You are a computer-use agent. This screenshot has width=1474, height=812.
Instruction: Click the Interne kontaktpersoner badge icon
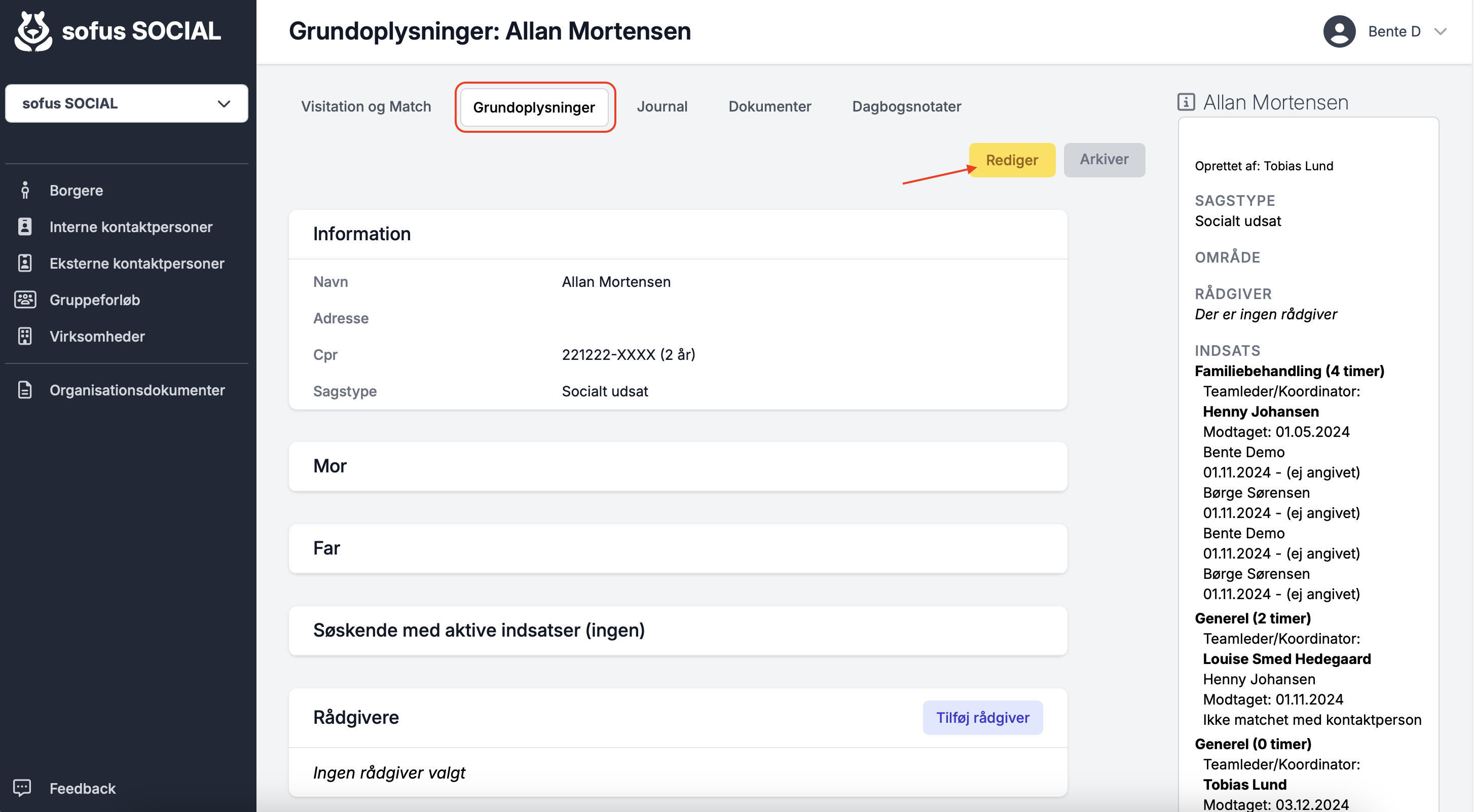(x=25, y=227)
